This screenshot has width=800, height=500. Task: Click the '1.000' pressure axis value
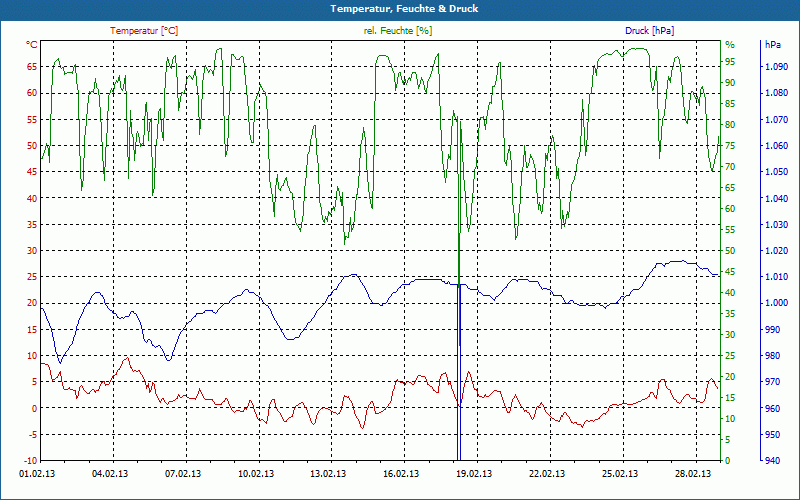pyautogui.click(x=777, y=303)
